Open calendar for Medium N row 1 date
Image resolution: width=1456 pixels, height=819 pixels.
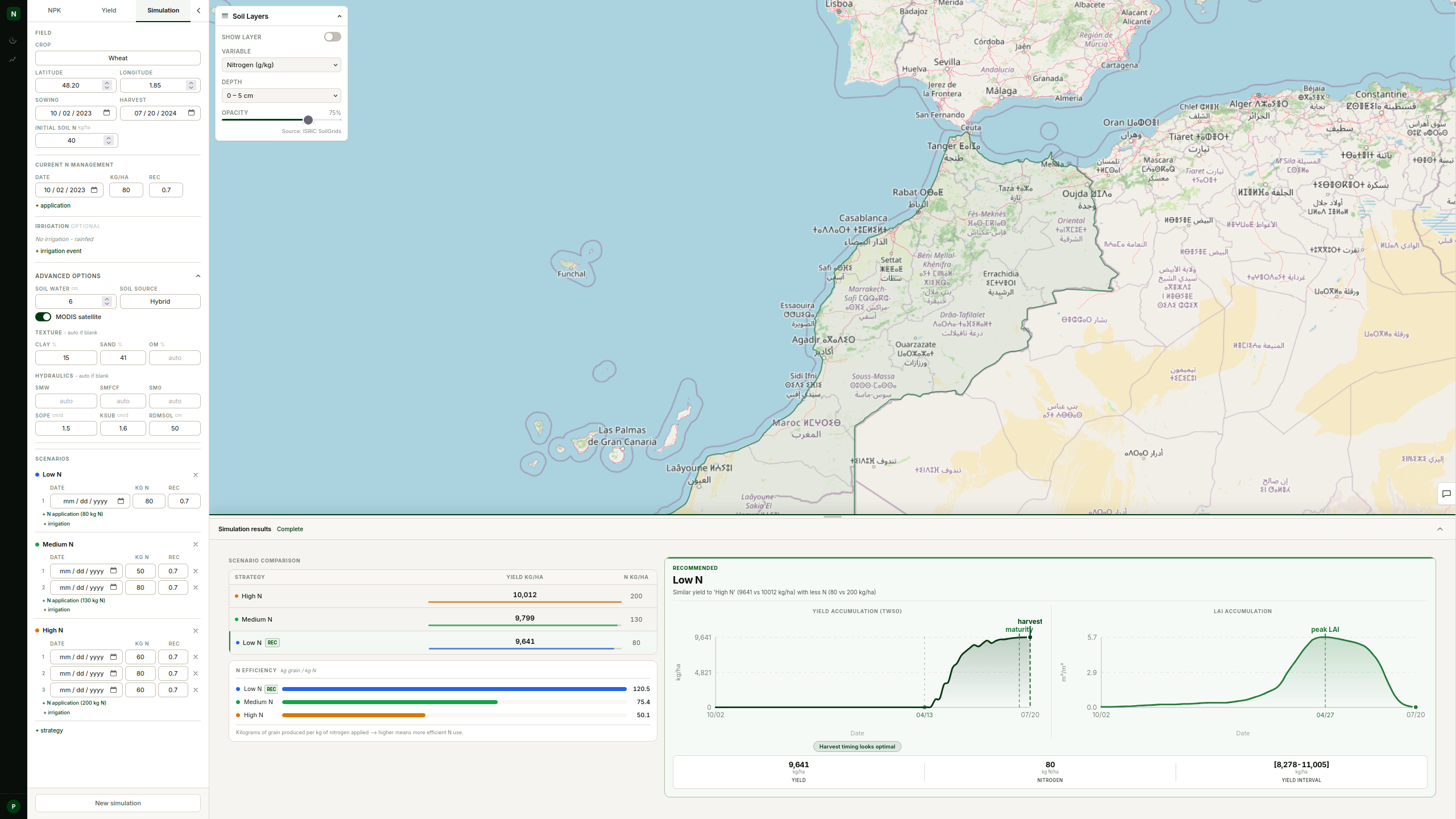(113, 570)
